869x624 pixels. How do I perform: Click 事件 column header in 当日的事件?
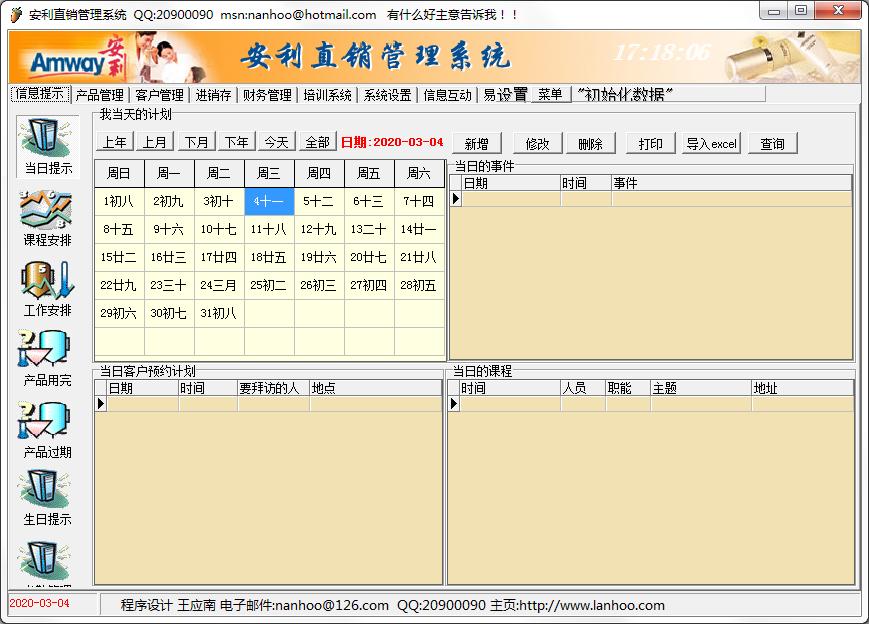click(x=732, y=183)
